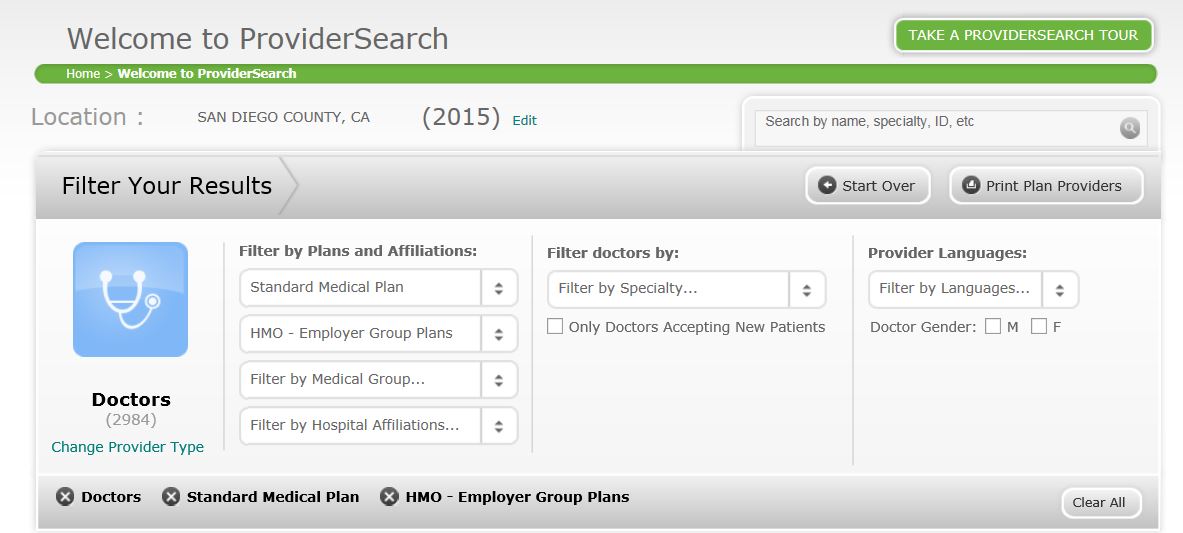Click Take a ProviderSearch Tour button
This screenshot has height=533, width=1183.
[x=1023, y=35]
